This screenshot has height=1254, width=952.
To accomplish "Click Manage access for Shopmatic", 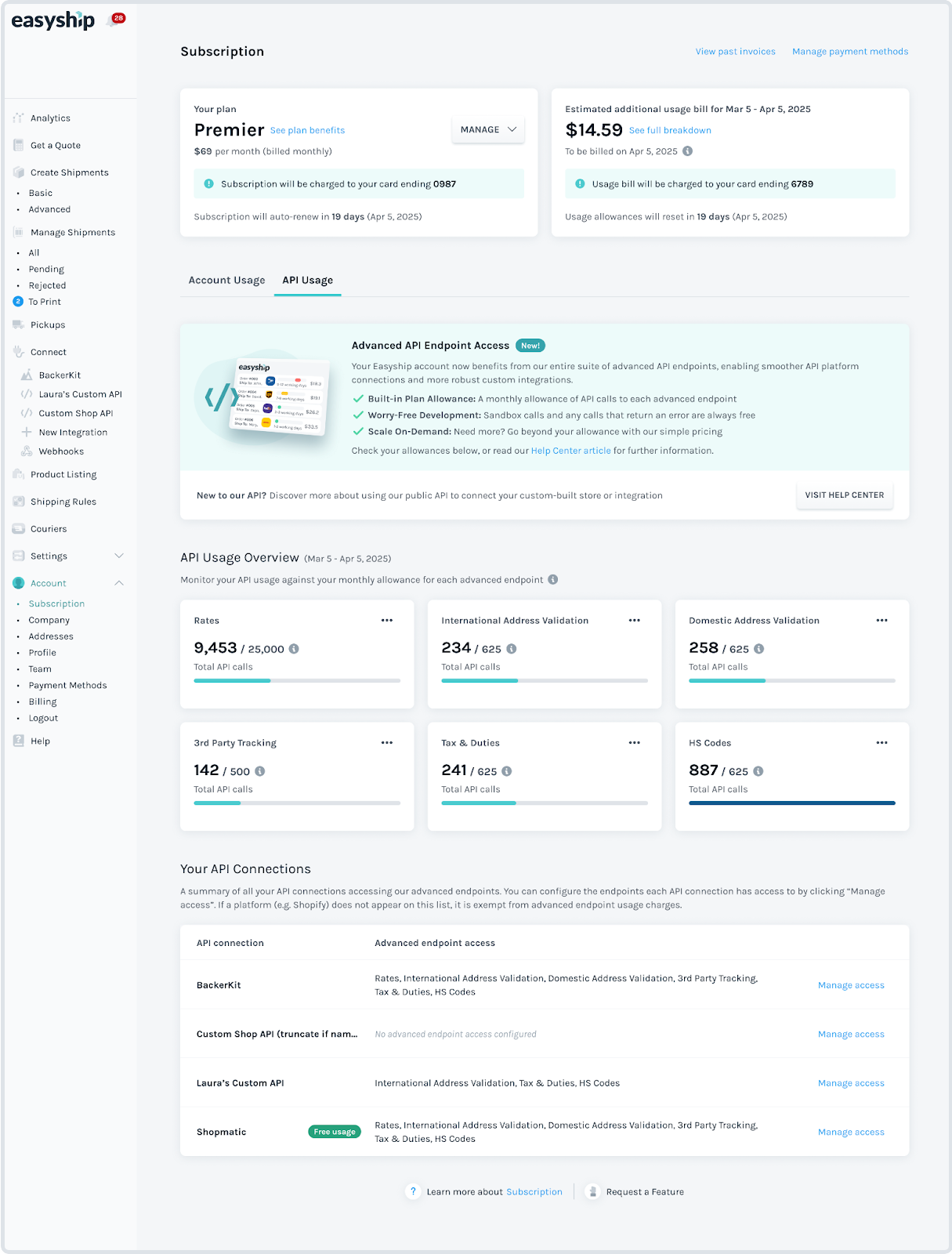I will tap(851, 1132).
